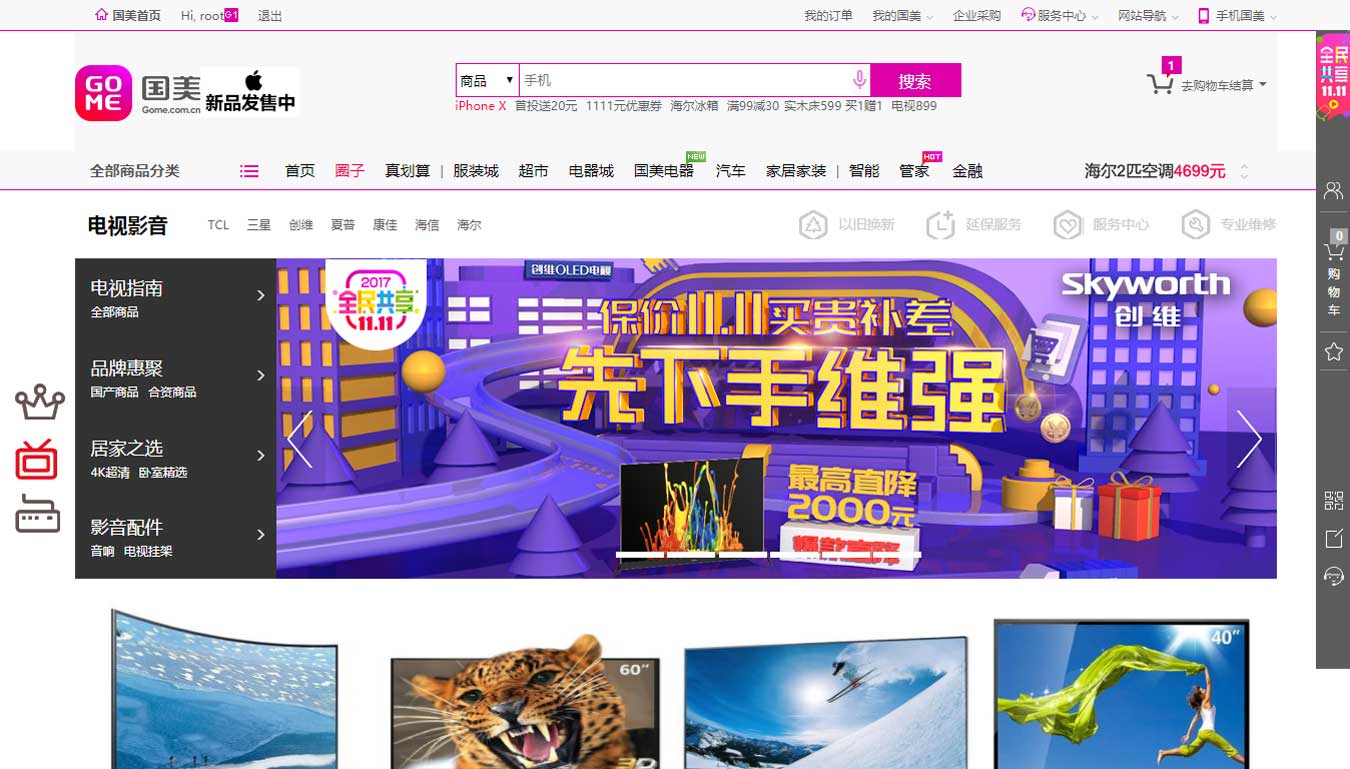This screenshot has height=769, width=1350.
Task: Open 国美电器 navigation item
Action: (x=664, y=171)
